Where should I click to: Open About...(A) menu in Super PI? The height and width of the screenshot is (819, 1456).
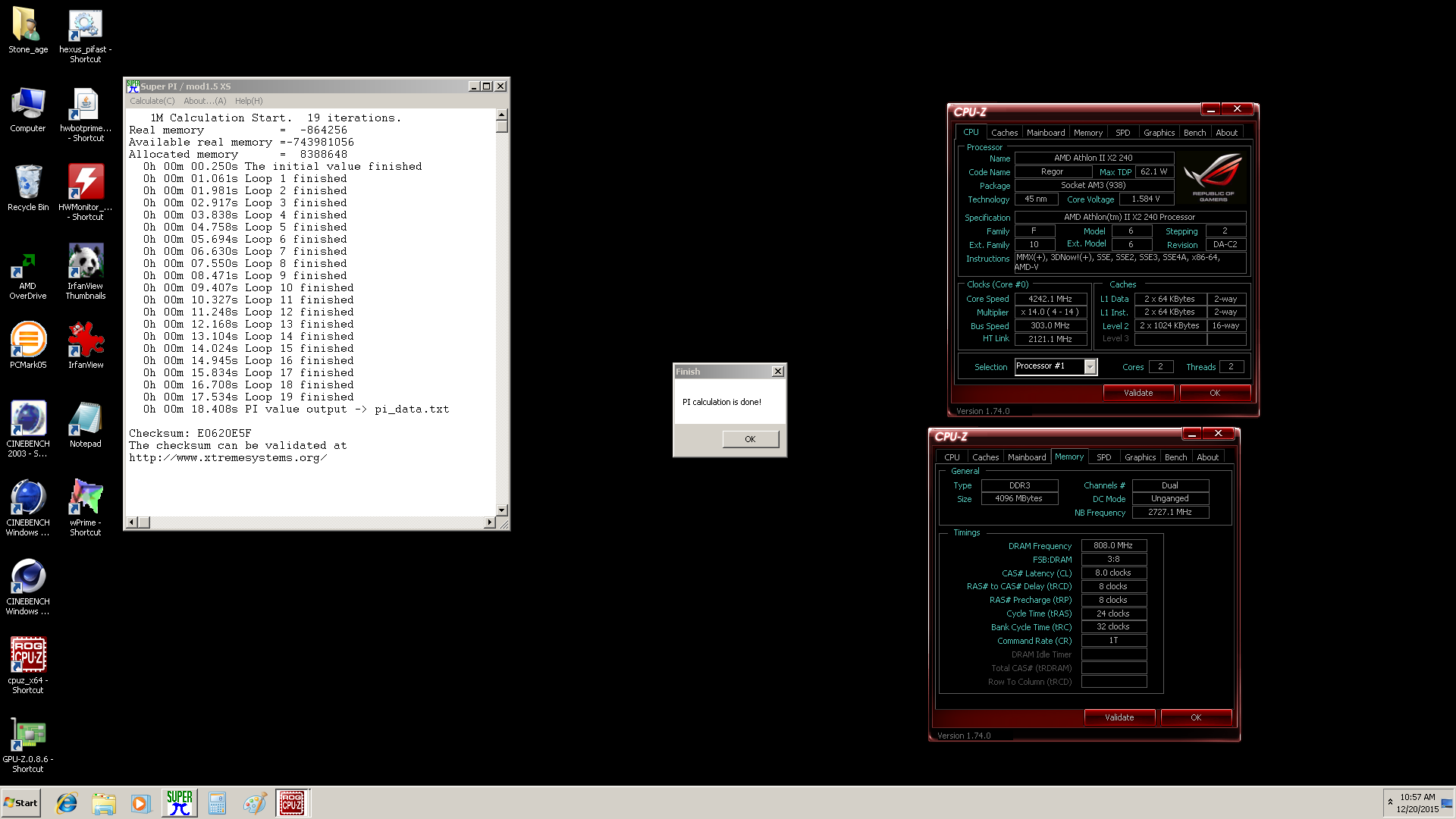[x=205, y=101]
